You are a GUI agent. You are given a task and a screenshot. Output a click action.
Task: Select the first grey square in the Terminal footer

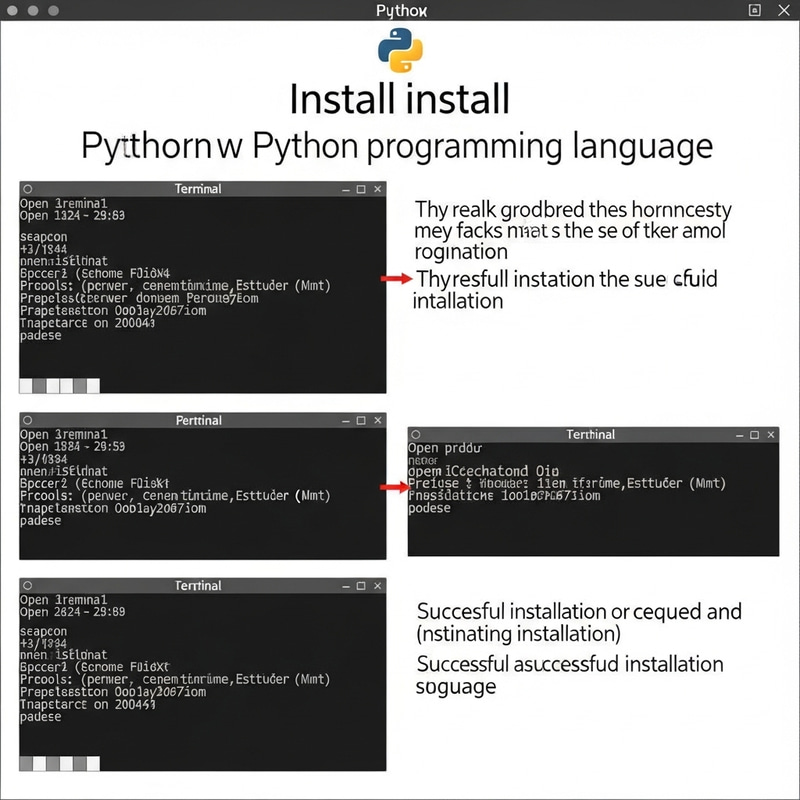[26, 385]
